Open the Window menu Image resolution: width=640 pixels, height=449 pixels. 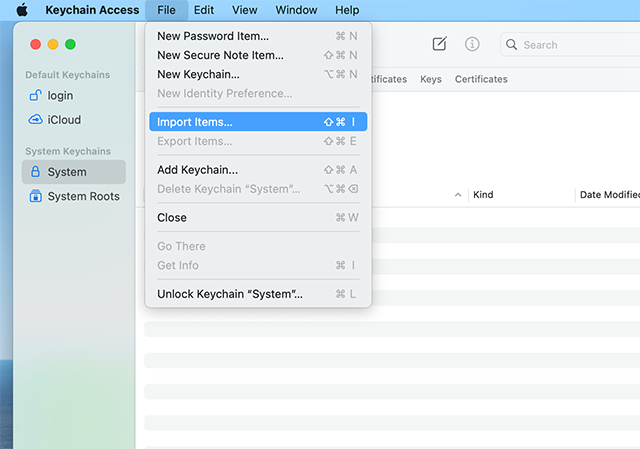pyautogui.click(x=296, y=10)
